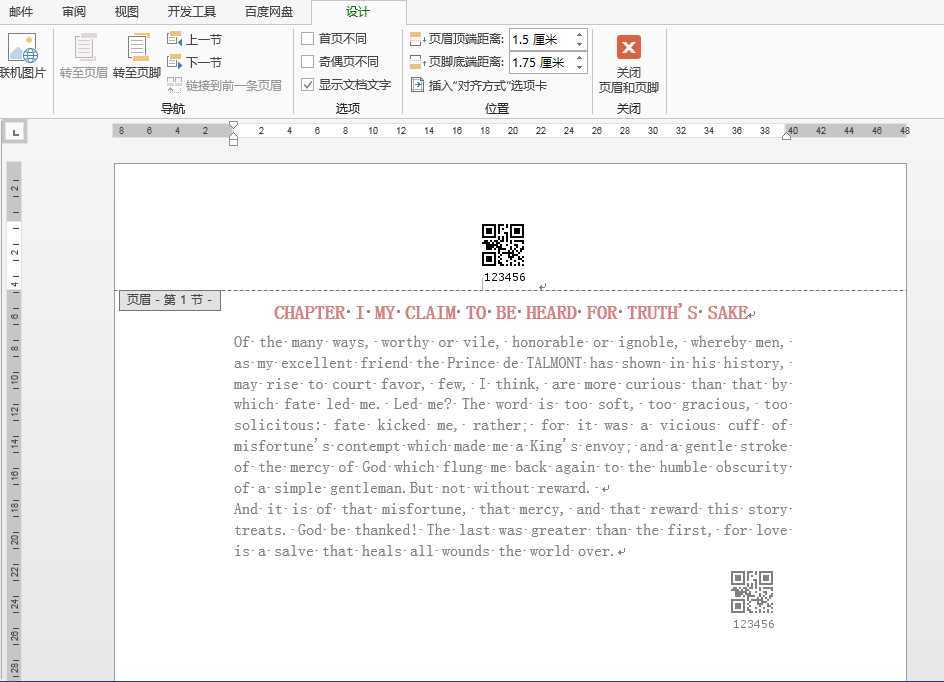Toggle Different Odd & Even Pages (奇偶页不同) checkbox

point(308,61)
